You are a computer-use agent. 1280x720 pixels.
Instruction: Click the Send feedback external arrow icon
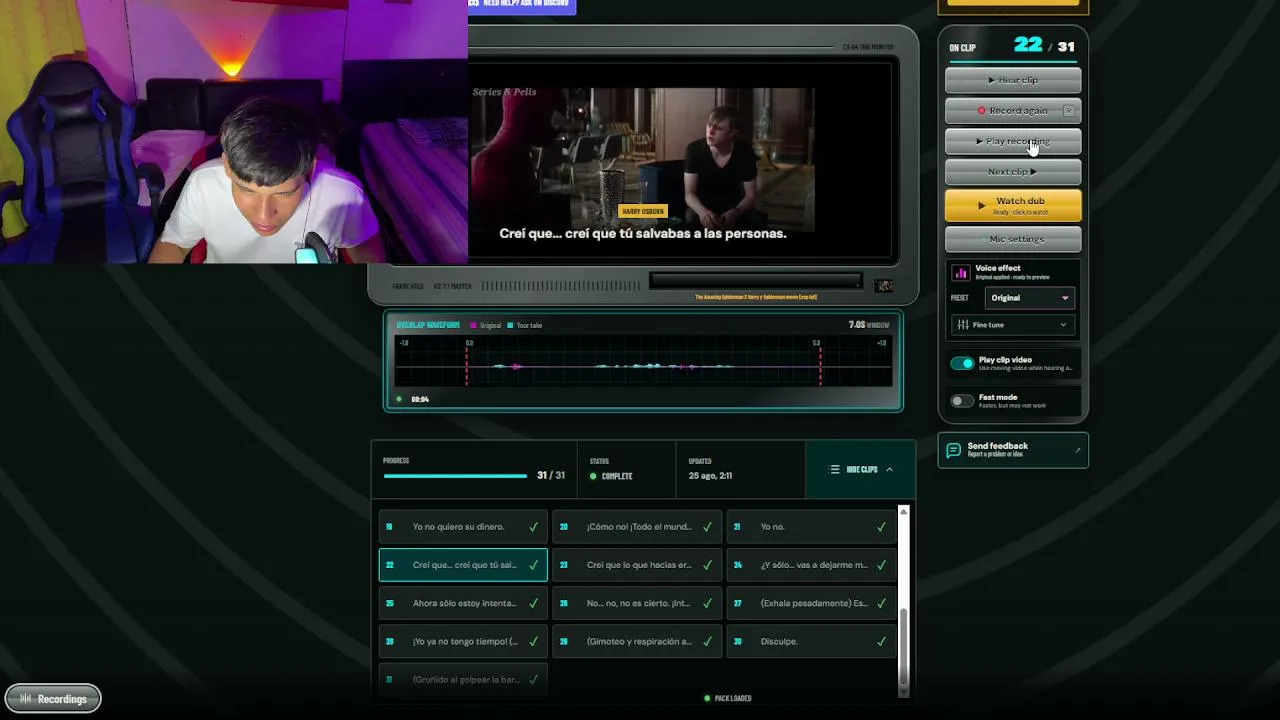[x=1077, y=450]
